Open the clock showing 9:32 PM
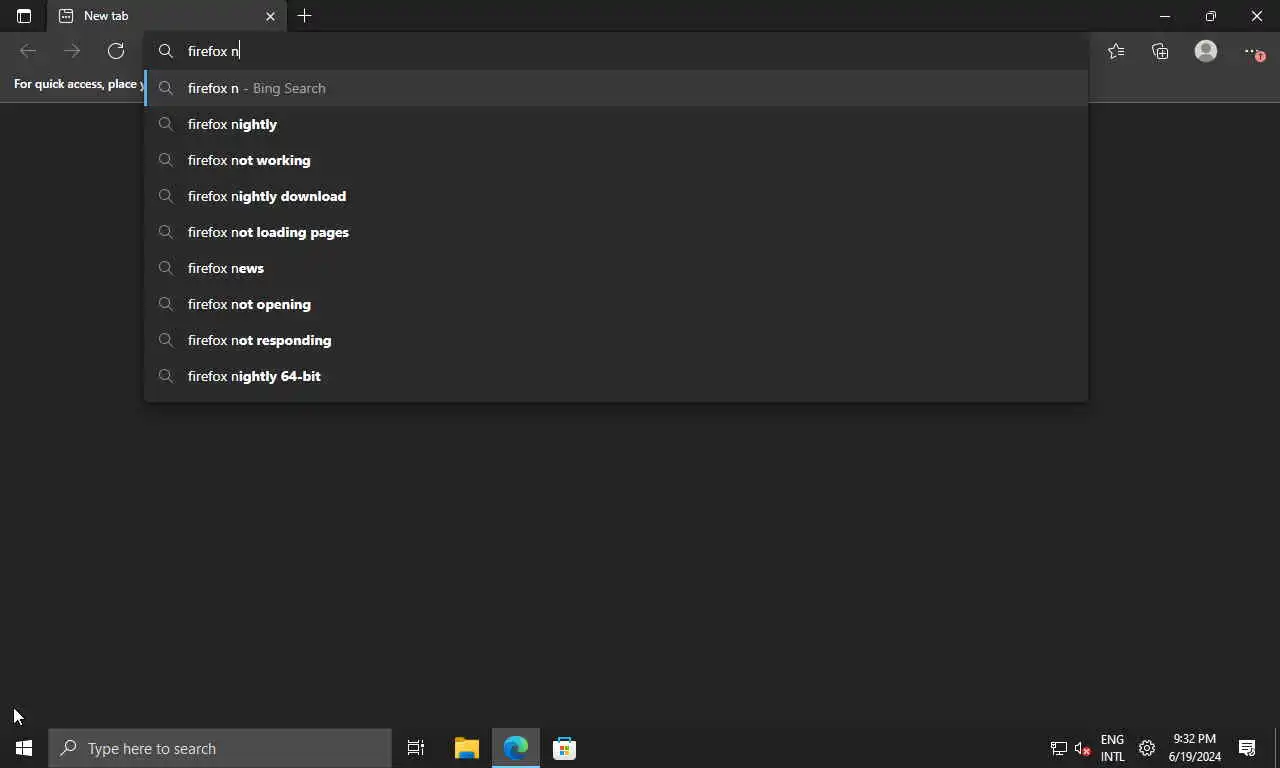The height and width of the screenshot is (768, 1280). pyautogui.click(x=1195, y=748)
